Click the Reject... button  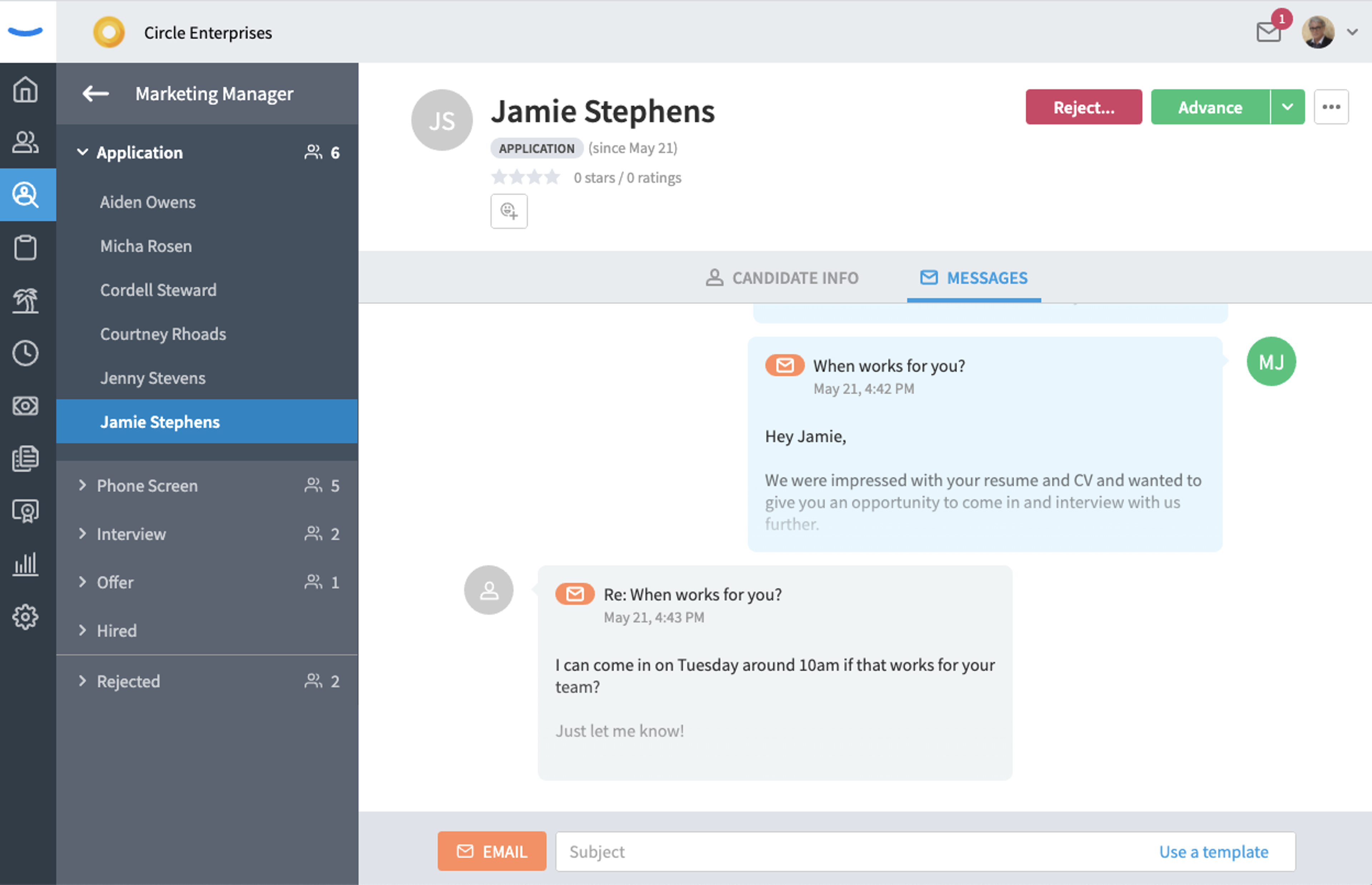point(1084,107)
